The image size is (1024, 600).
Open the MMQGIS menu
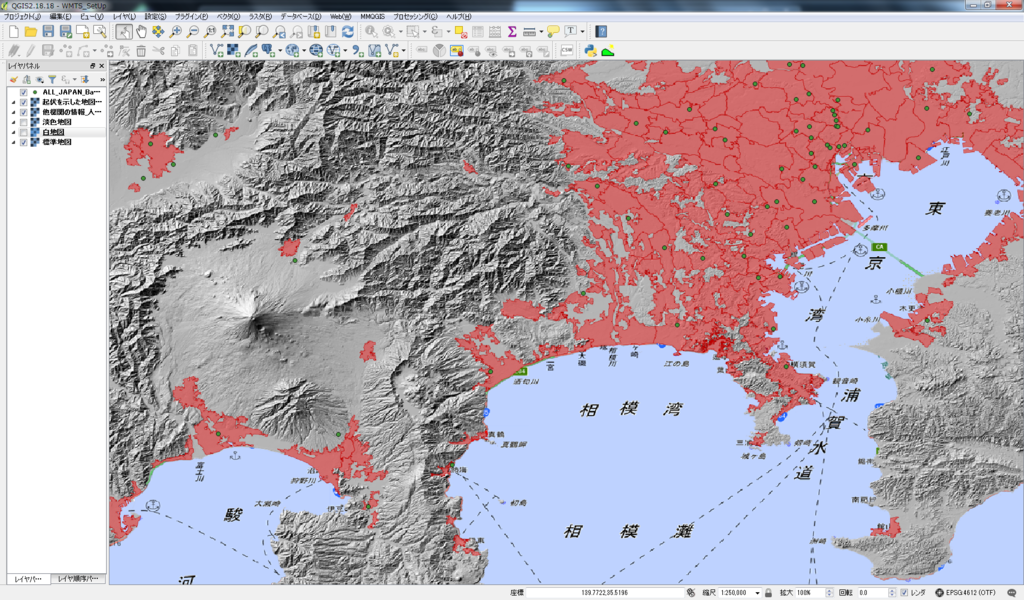pos(373,16)
